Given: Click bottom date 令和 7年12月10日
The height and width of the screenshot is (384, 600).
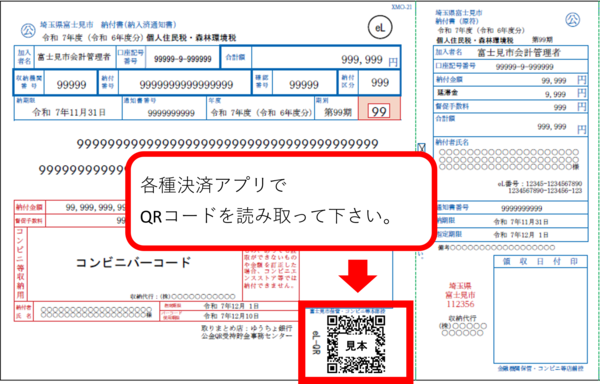Looking at the screenshot, I should (231, 316).
